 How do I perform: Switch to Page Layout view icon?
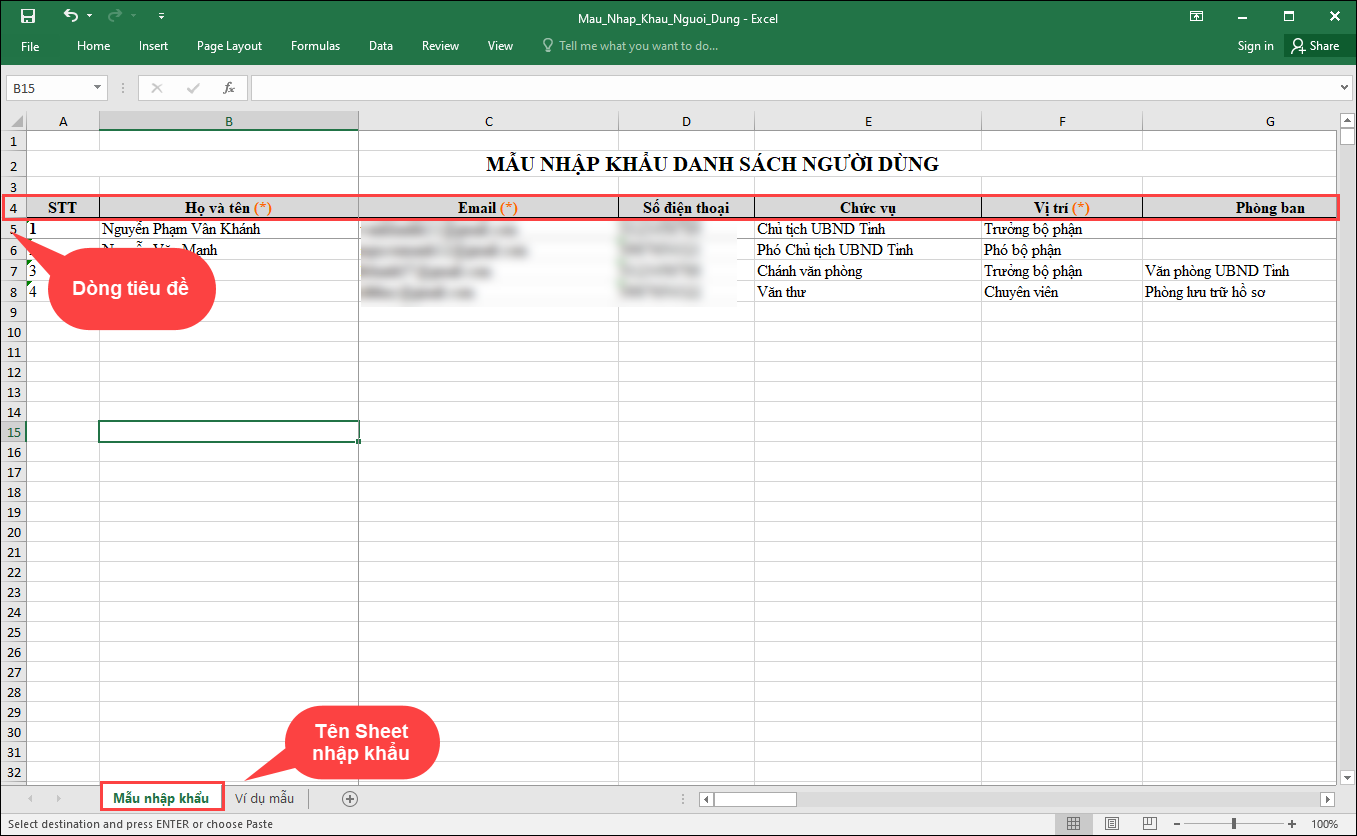(1112, 824)
